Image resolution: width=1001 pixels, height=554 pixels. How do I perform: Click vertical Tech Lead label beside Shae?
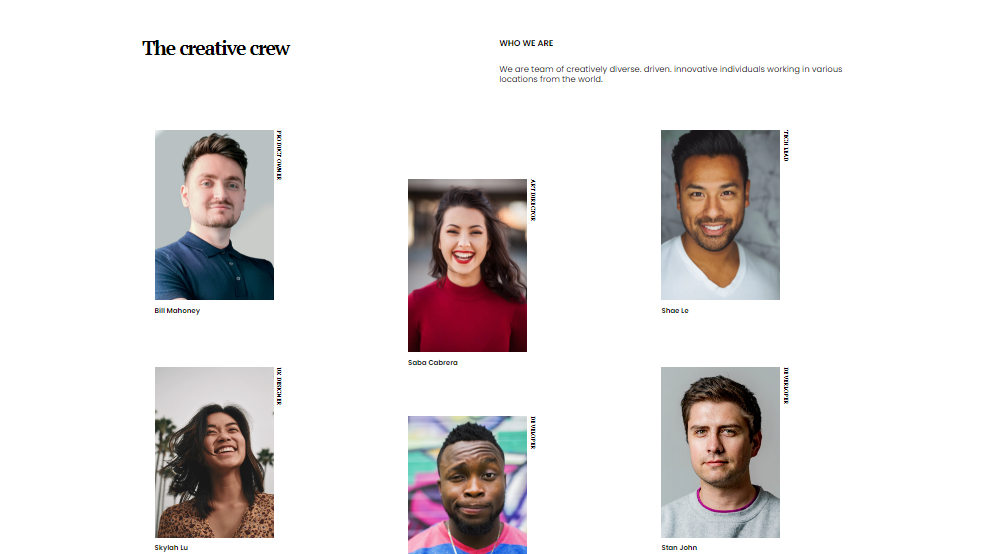pos(786,146)
